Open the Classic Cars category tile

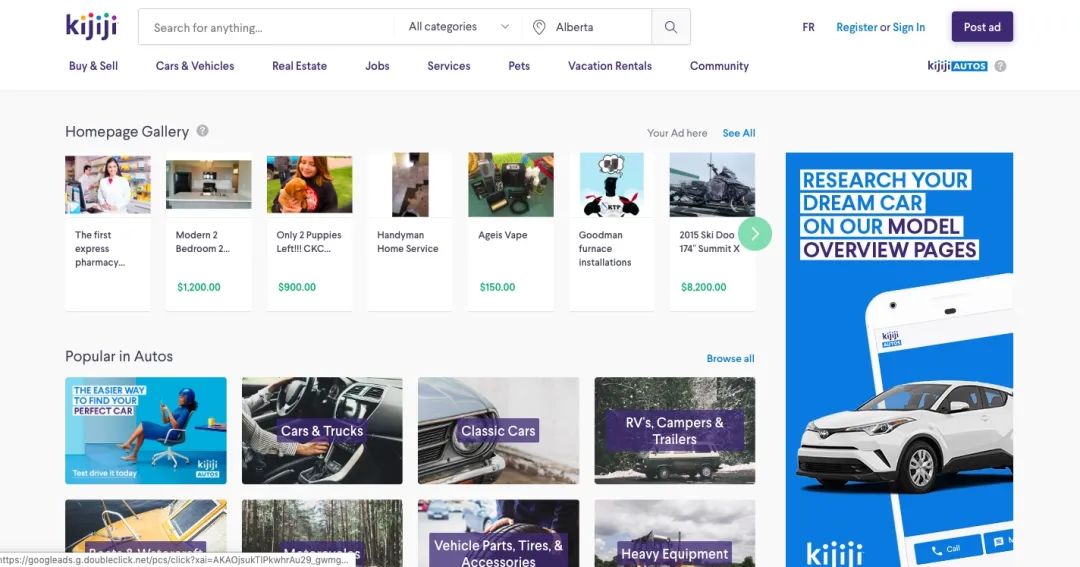point(498,430)
